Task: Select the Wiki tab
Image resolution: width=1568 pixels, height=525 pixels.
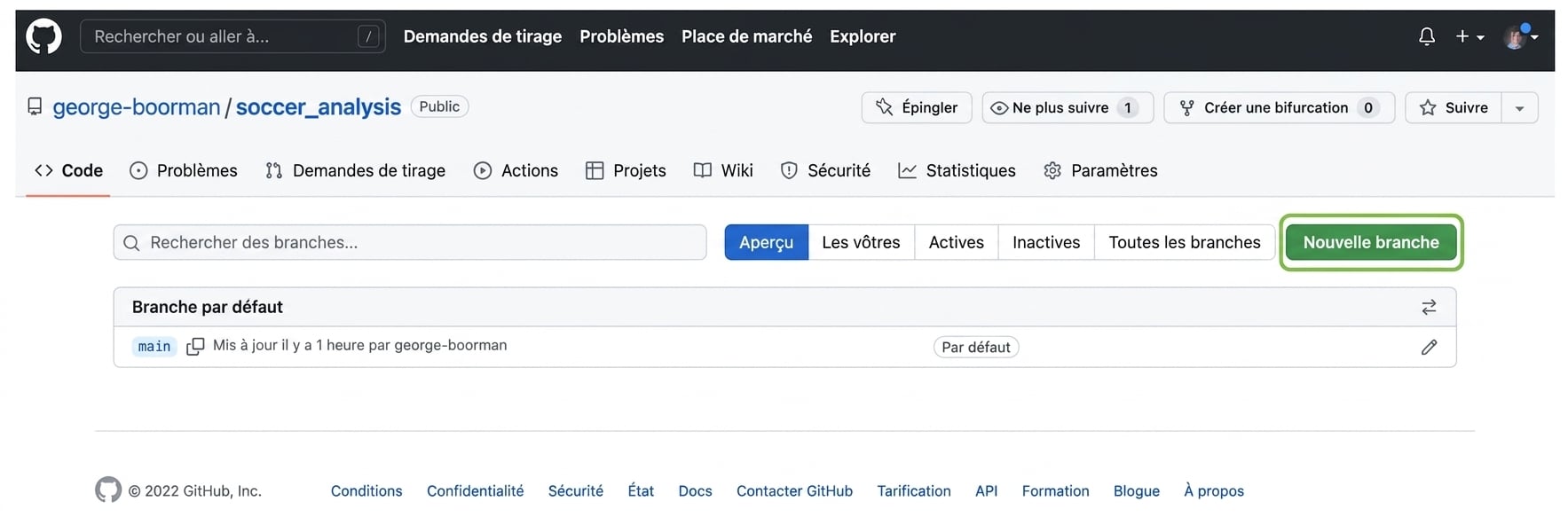Action: tap(723, 170)
